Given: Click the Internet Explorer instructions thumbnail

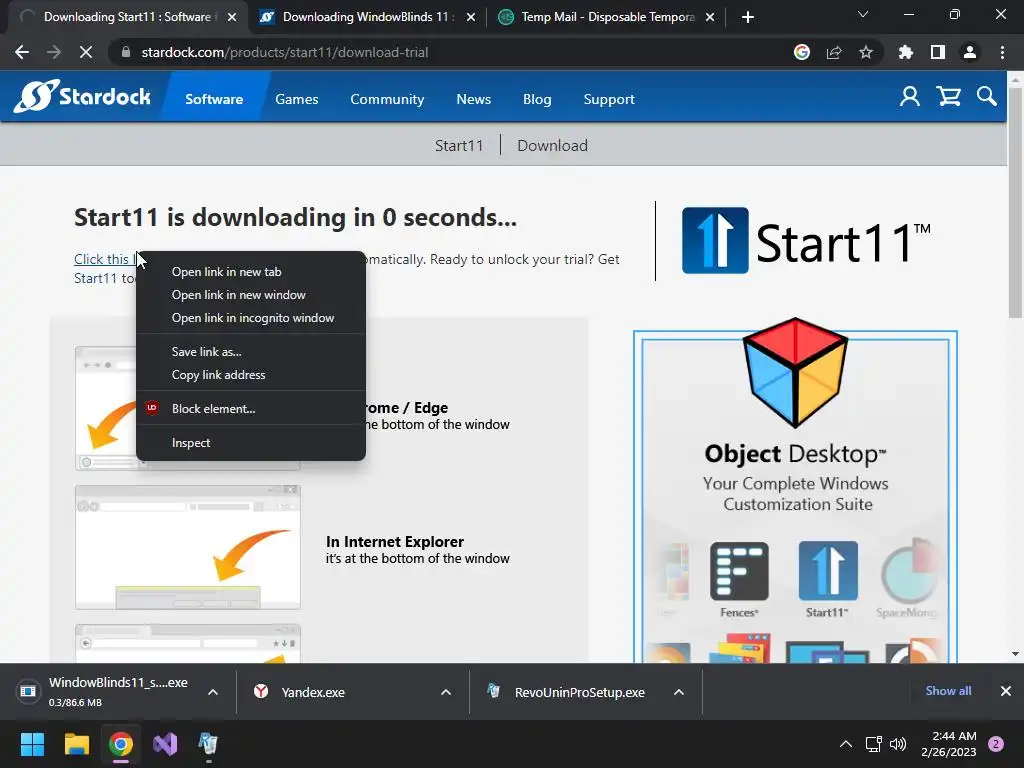Looking at the screenshot, I should 188,547.
